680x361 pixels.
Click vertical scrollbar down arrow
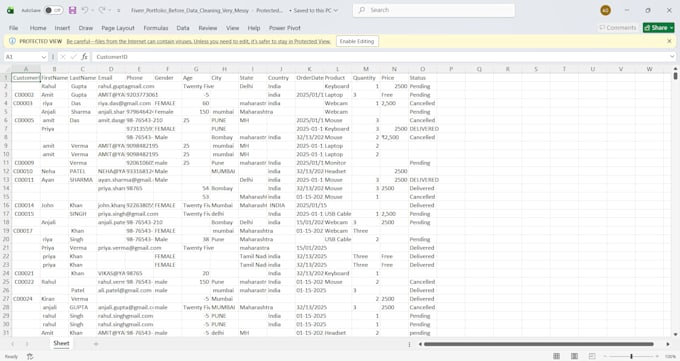click(x=675, y=334)
